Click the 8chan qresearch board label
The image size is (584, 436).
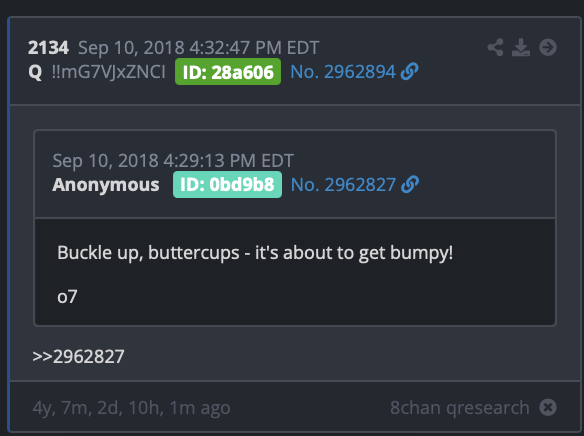(x=460, y=407)
